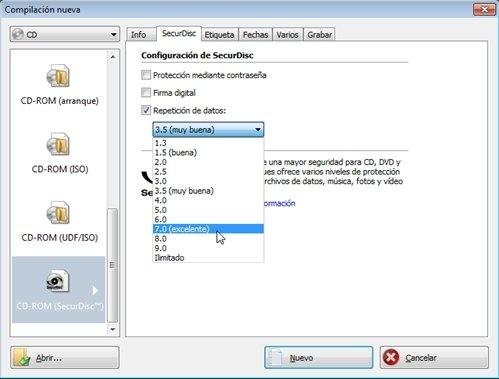The width and height of the screenshot is (499, 379).
Task: Enable Protección mediante contraseña checkbox
Action: [x=146, y=75]
